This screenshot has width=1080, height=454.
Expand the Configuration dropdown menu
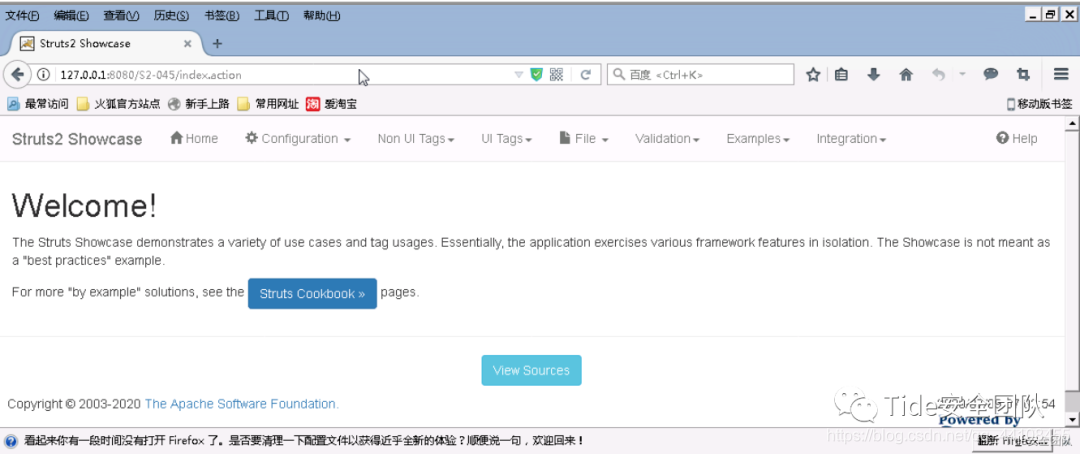pyautogui.click(x=298, y=138)
